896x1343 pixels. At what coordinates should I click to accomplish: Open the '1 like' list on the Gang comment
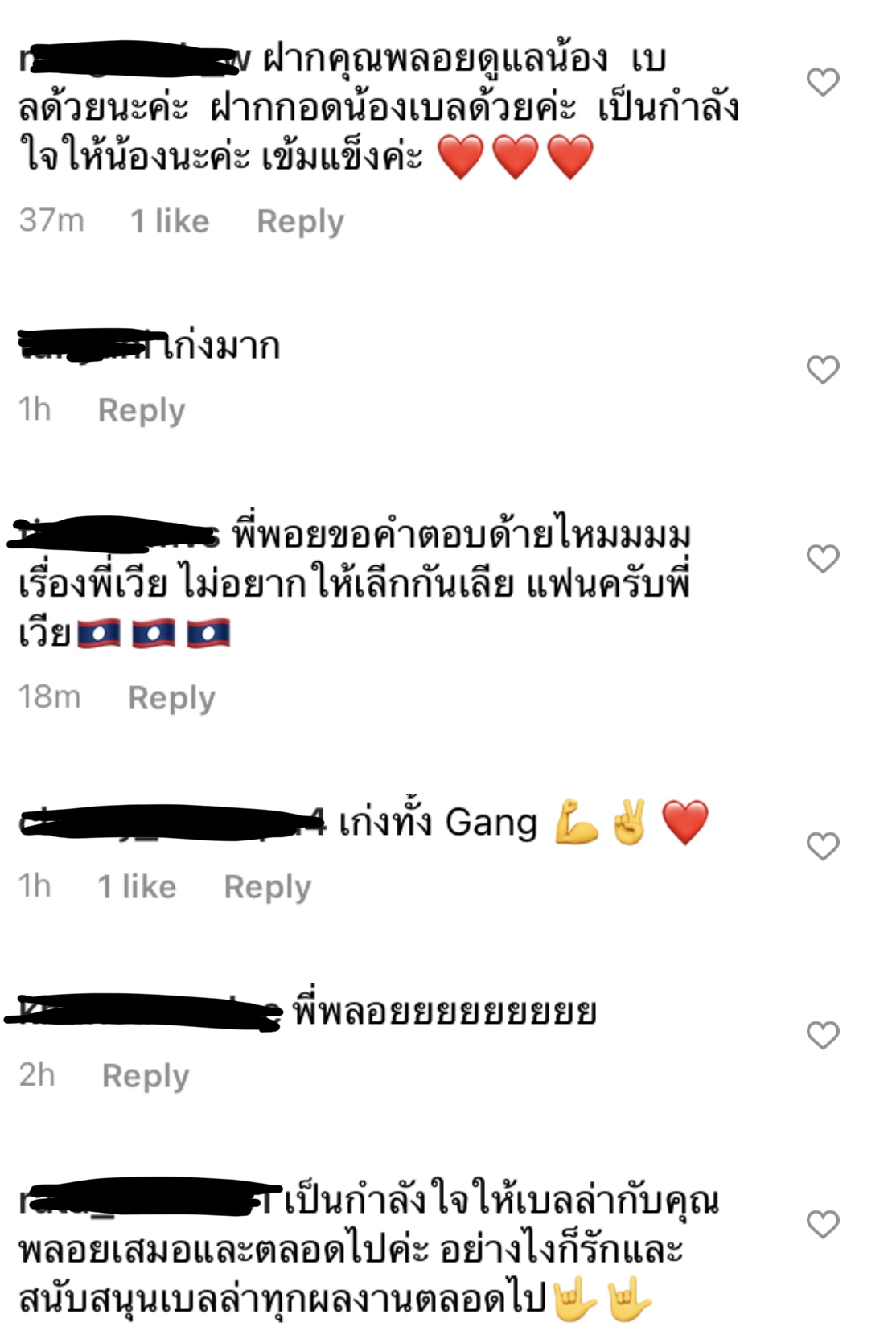pos(137,887)
